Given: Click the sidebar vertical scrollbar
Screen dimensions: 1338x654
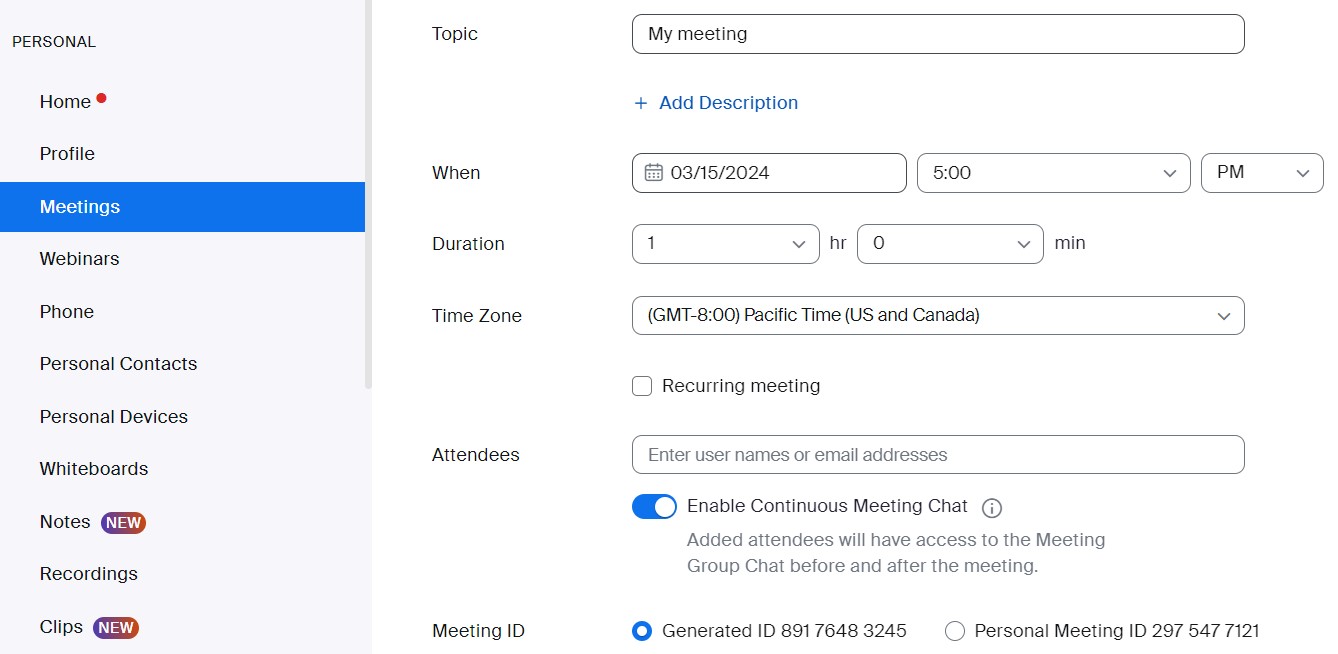Looking at the screenshot, I should (368, 194).
